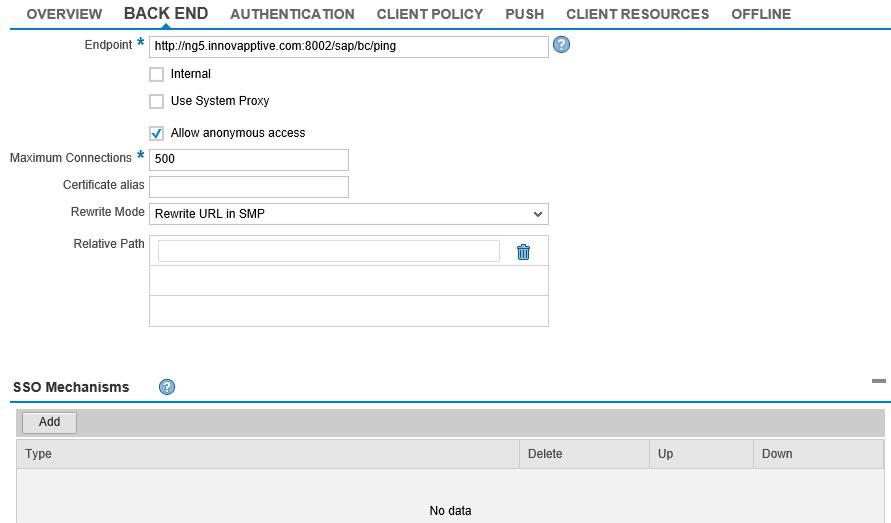
Task: Switch to the Overview tab
Action: tap(64, 14)
